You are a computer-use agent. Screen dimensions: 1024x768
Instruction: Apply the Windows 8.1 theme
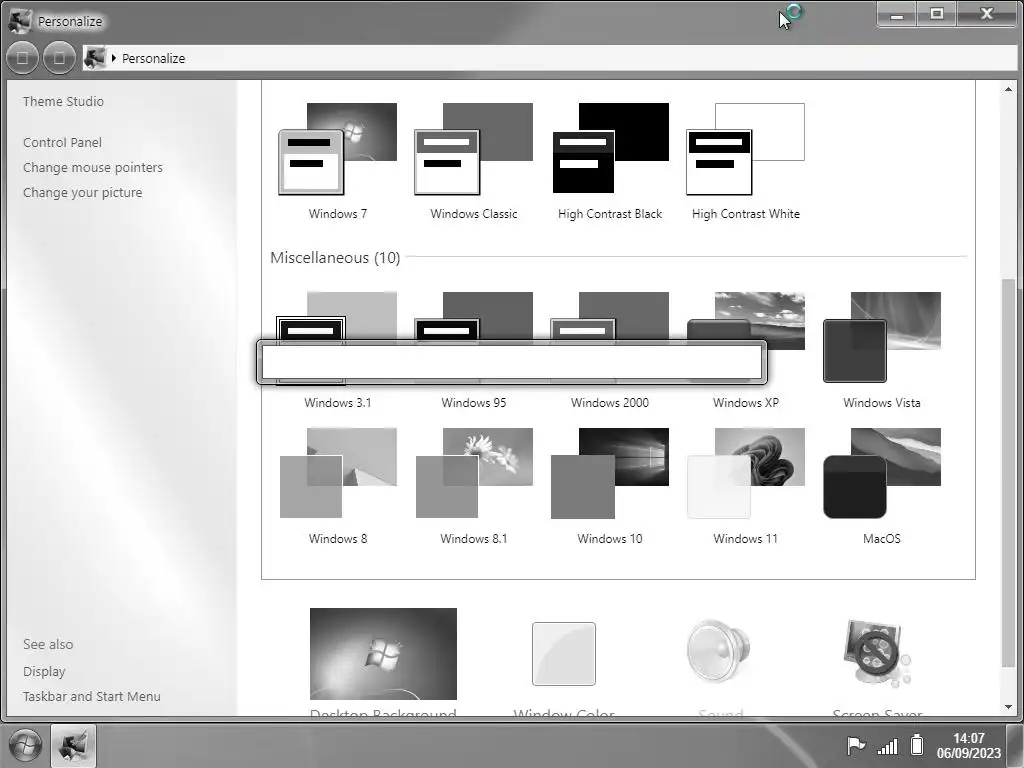pyautogui.click(x=473, y=487)
